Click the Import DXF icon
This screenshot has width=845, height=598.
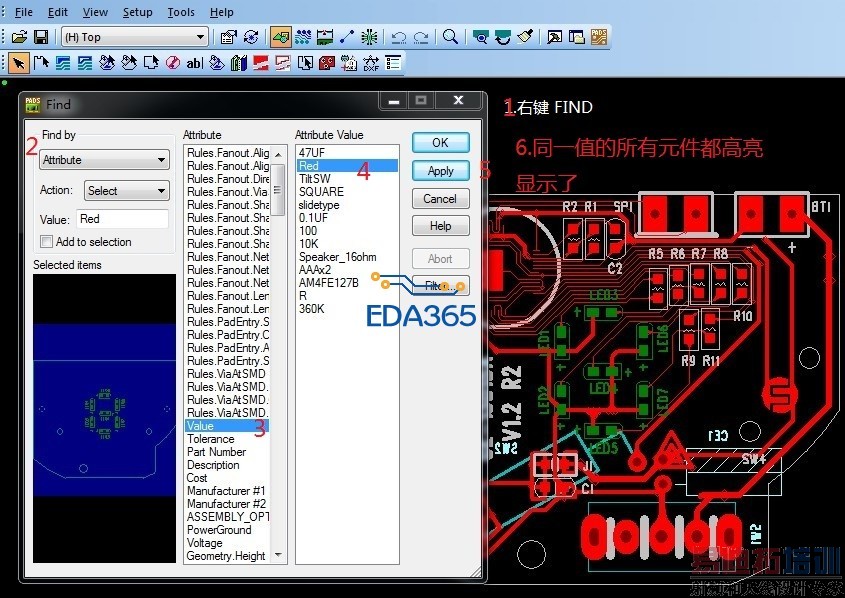[371, 64]
